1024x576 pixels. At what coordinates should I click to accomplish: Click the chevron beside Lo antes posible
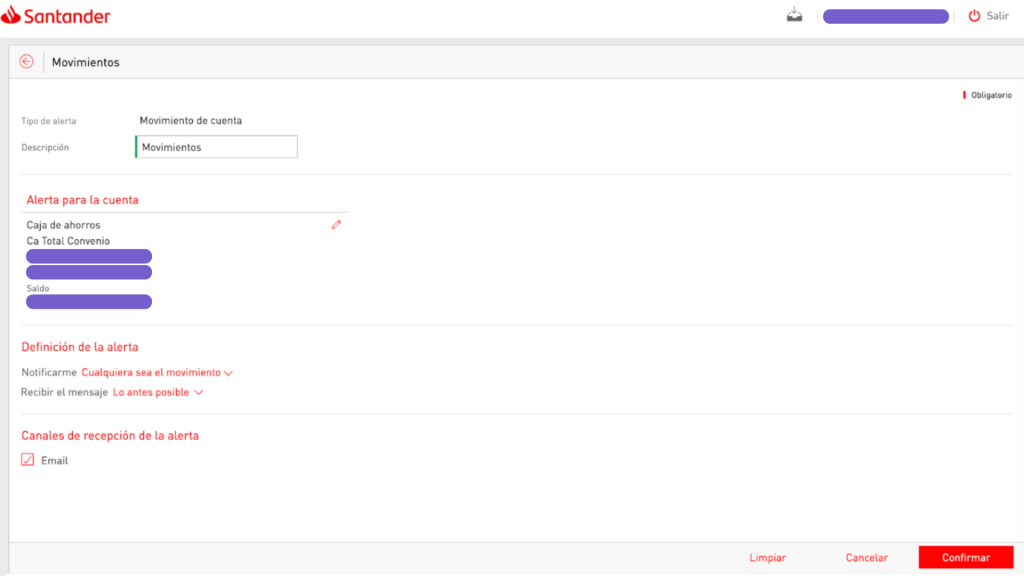(199, 392)
